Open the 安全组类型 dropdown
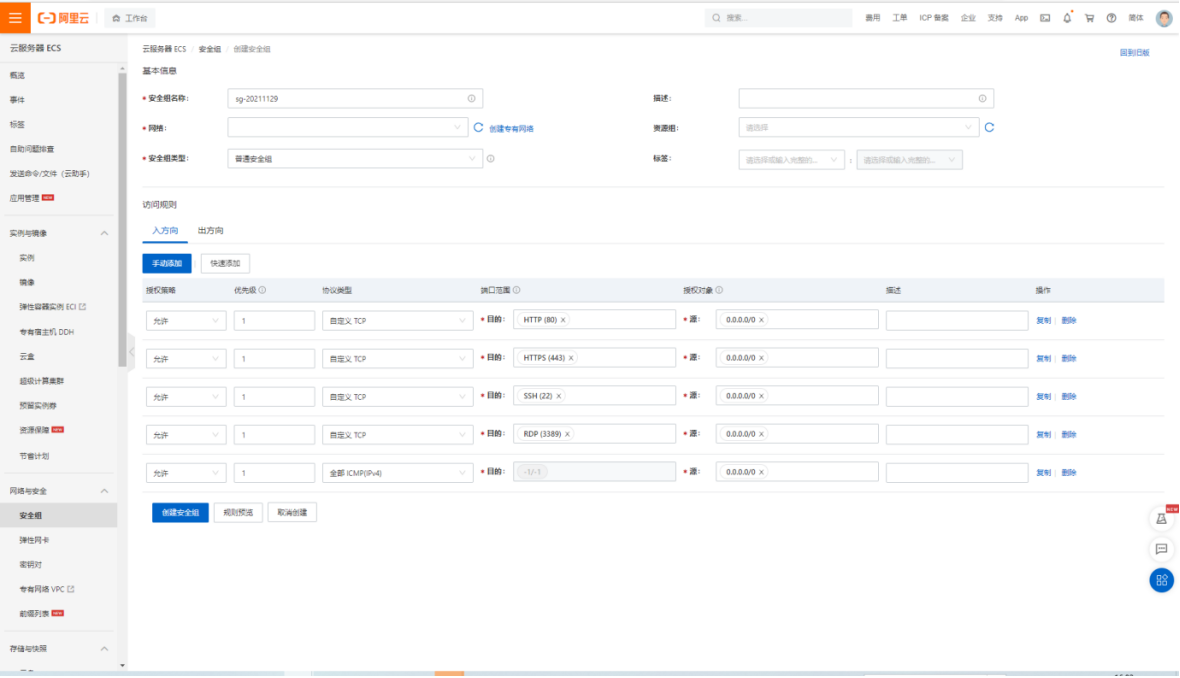 click(355, 158)
